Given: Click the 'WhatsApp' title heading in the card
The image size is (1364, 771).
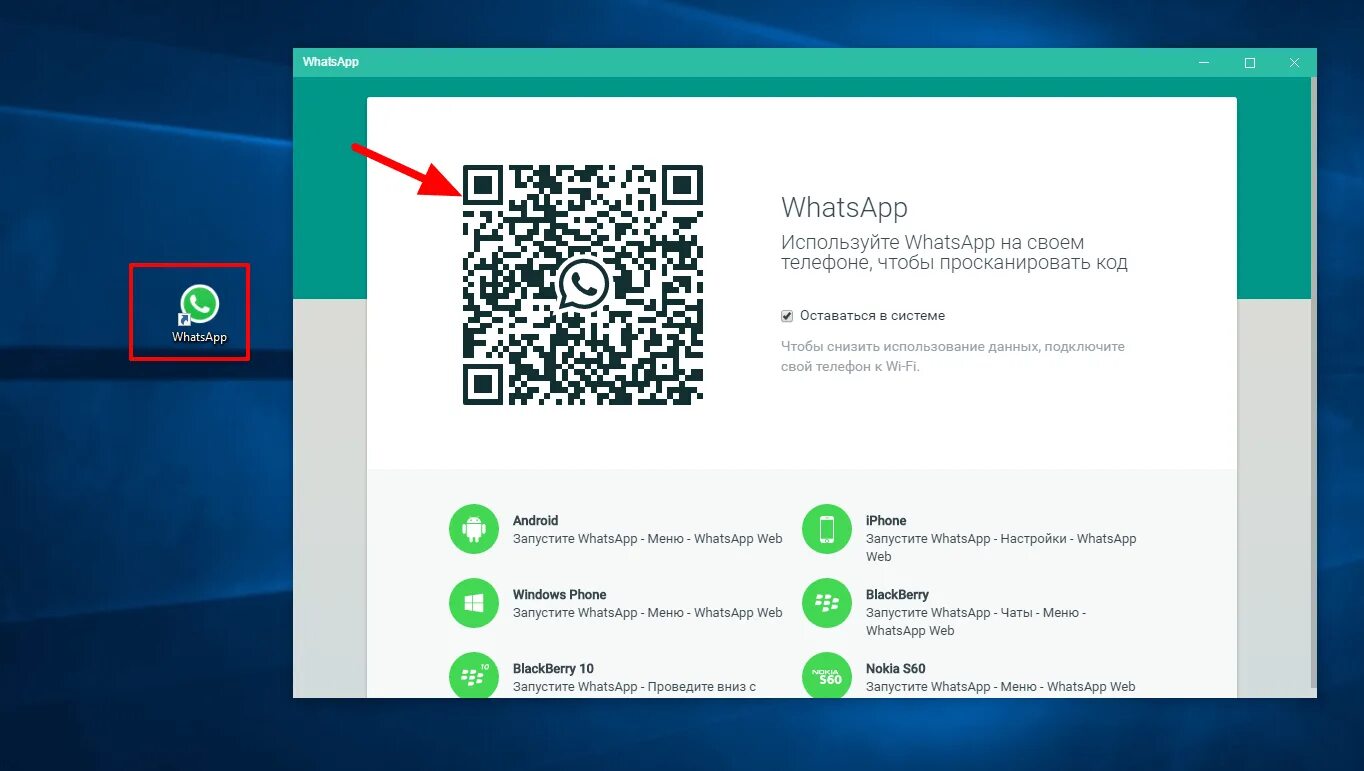Looking at the screenshot, I should tap(844, 207).
